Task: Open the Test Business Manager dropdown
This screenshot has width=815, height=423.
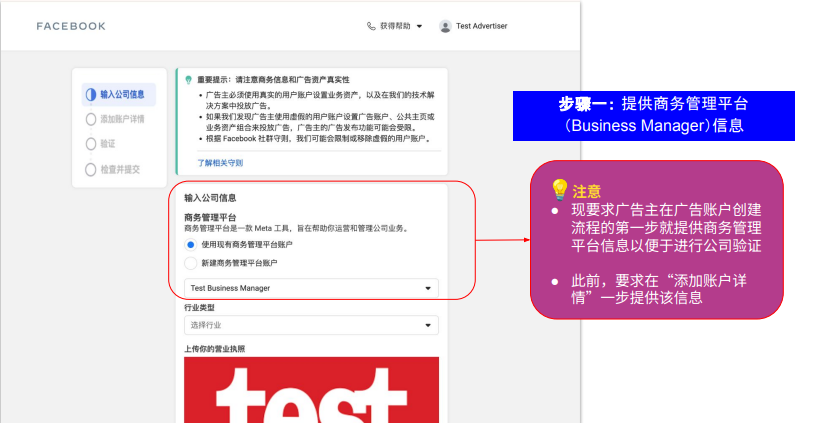Action: tap(311, 288)
